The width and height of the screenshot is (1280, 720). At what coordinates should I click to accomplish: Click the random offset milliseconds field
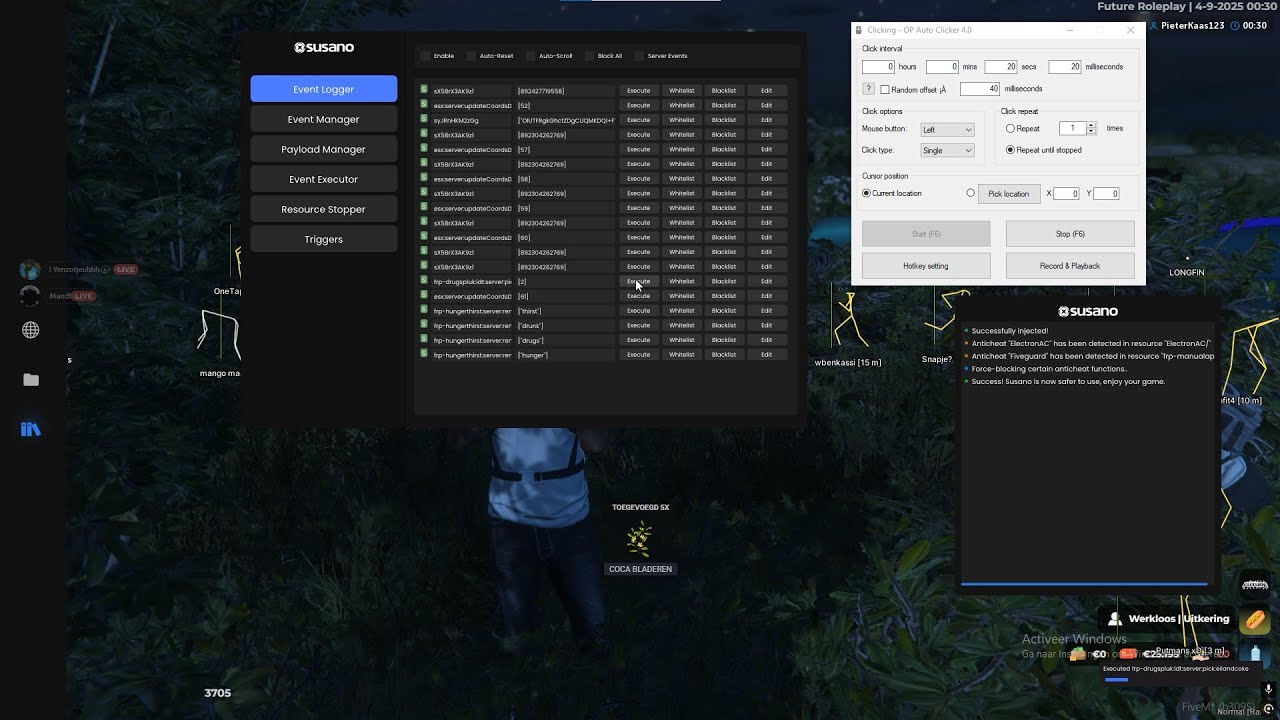tap(980, 89)
